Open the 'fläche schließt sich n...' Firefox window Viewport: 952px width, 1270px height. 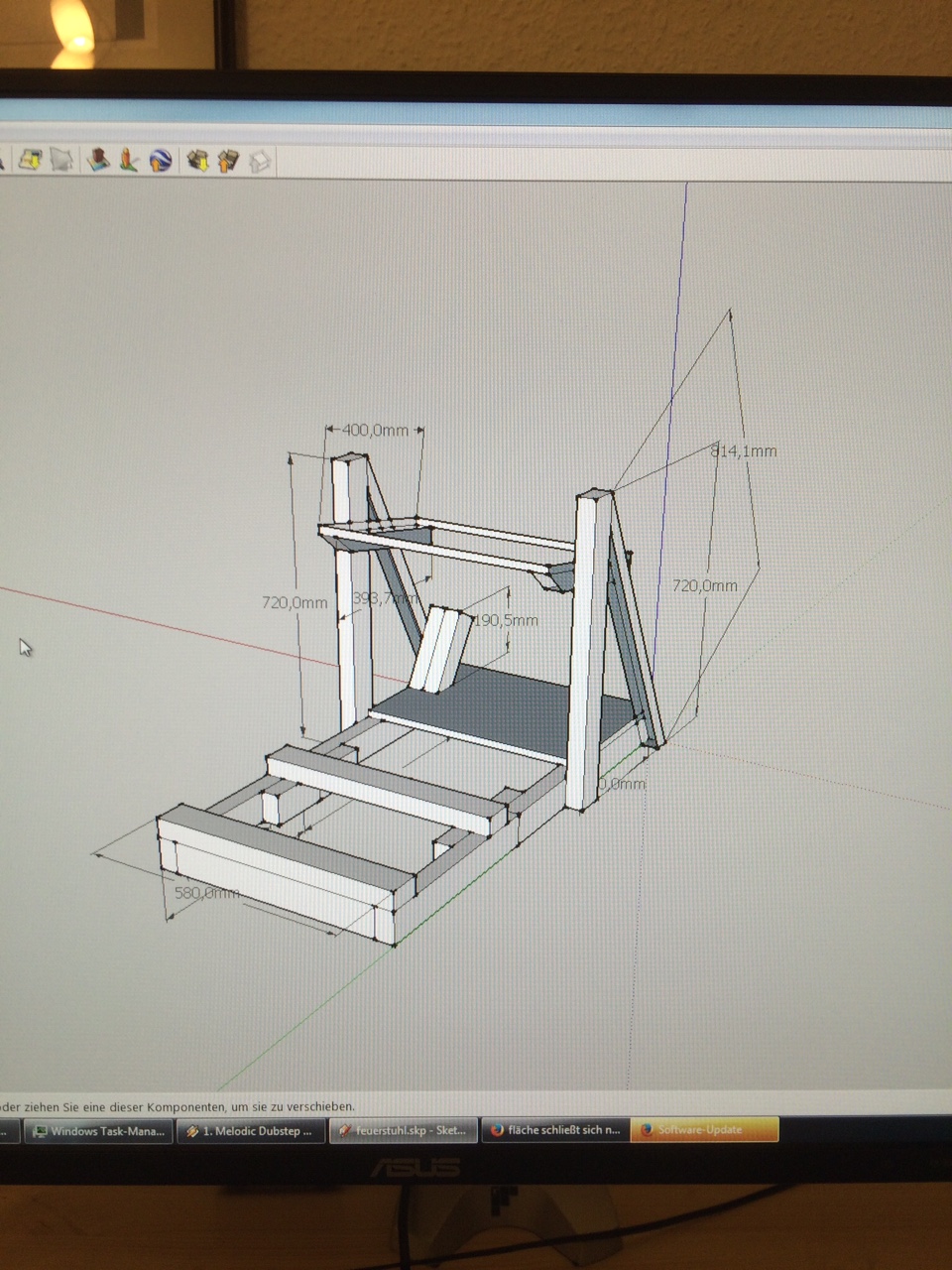555,1130
